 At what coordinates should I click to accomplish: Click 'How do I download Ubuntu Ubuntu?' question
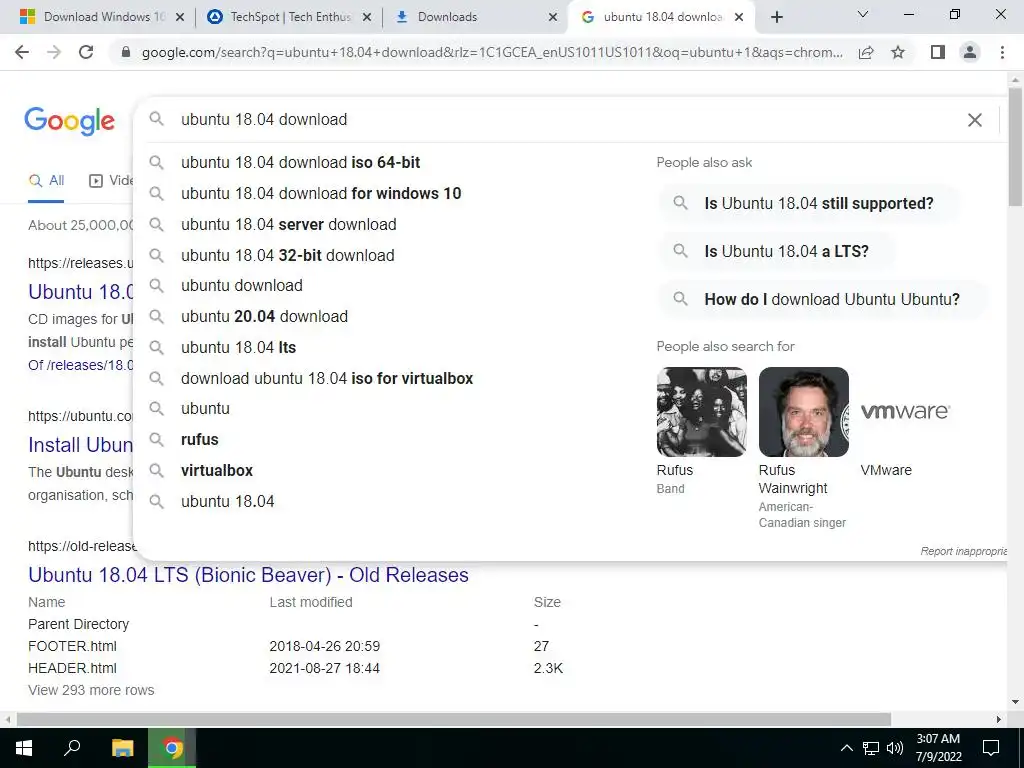[x=822, y=299]
